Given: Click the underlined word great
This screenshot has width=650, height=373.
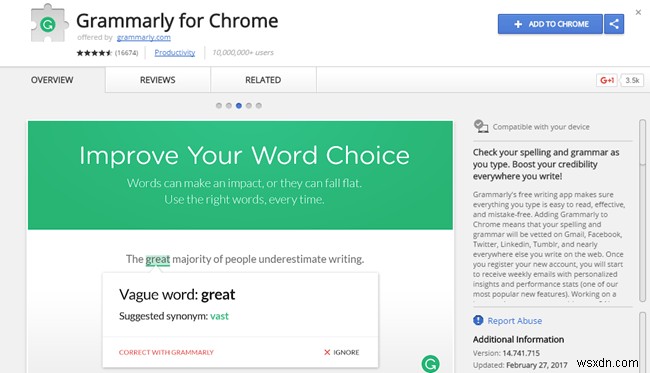Looking at the screenshot, I should 158,259.
